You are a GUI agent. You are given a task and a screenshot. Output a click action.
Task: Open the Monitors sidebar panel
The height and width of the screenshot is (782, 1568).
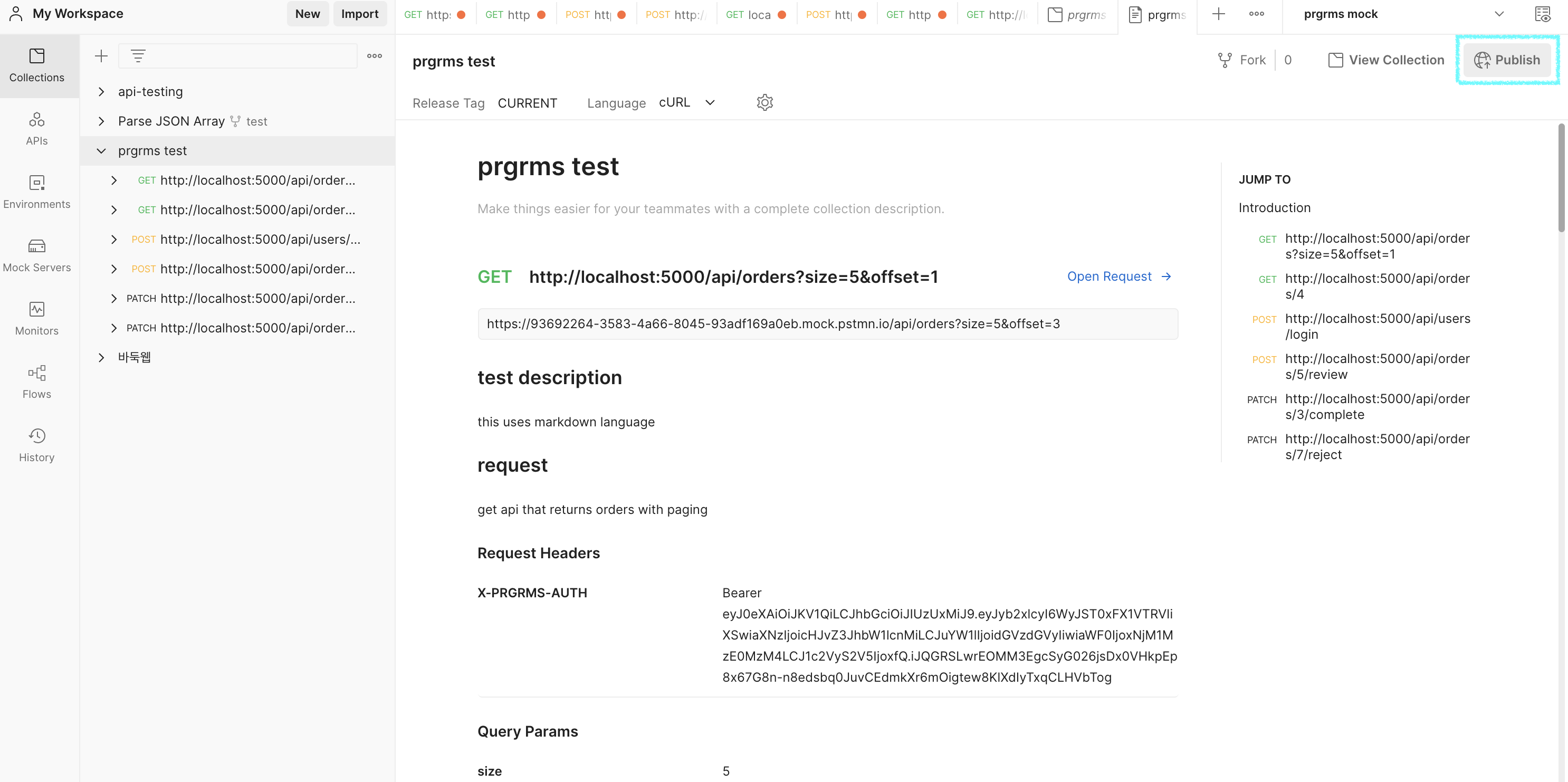tap(36, 319)
